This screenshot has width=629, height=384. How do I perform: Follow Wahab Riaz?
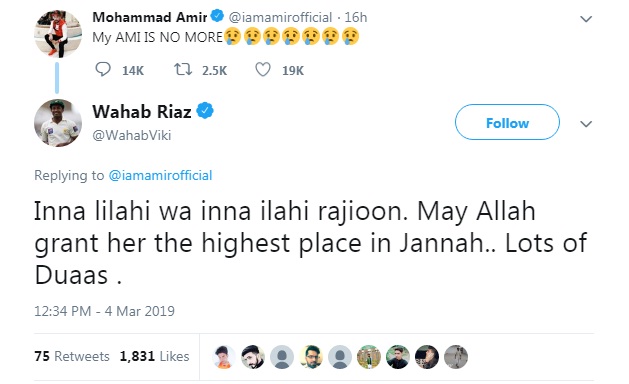click(507, 122)
